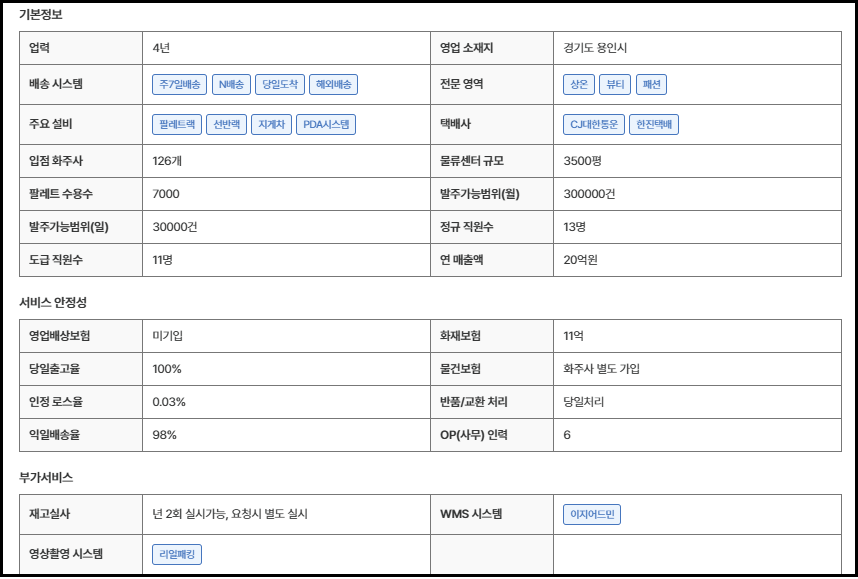Click the 한진택배 courier tag
Image resolution: width=858 pixels, height=579 pixels.
[655, 125]
